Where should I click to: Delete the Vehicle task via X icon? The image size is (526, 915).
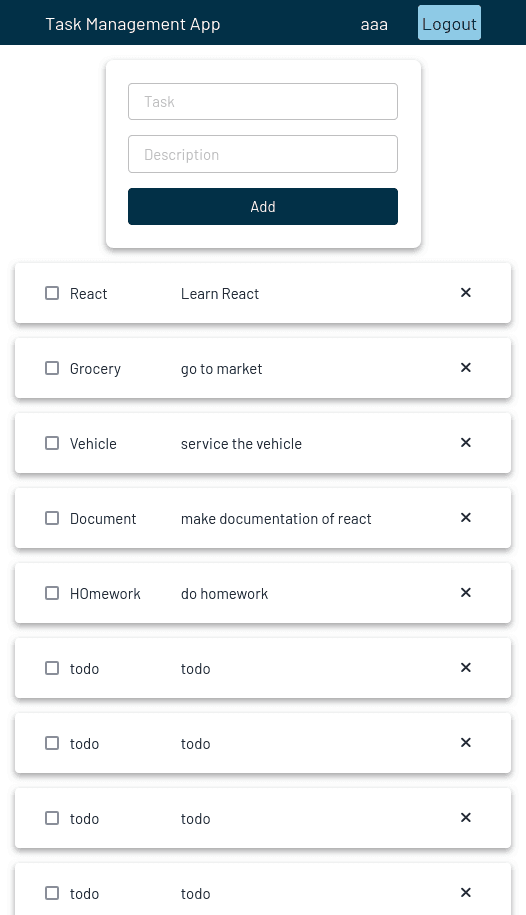[465, 442]
